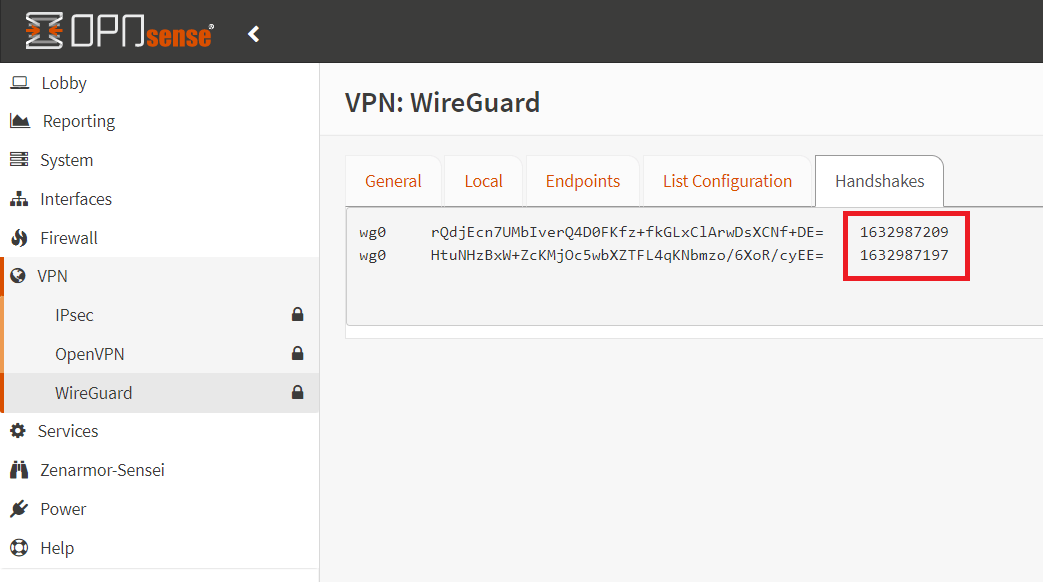Open the General tab

(393, 181)
